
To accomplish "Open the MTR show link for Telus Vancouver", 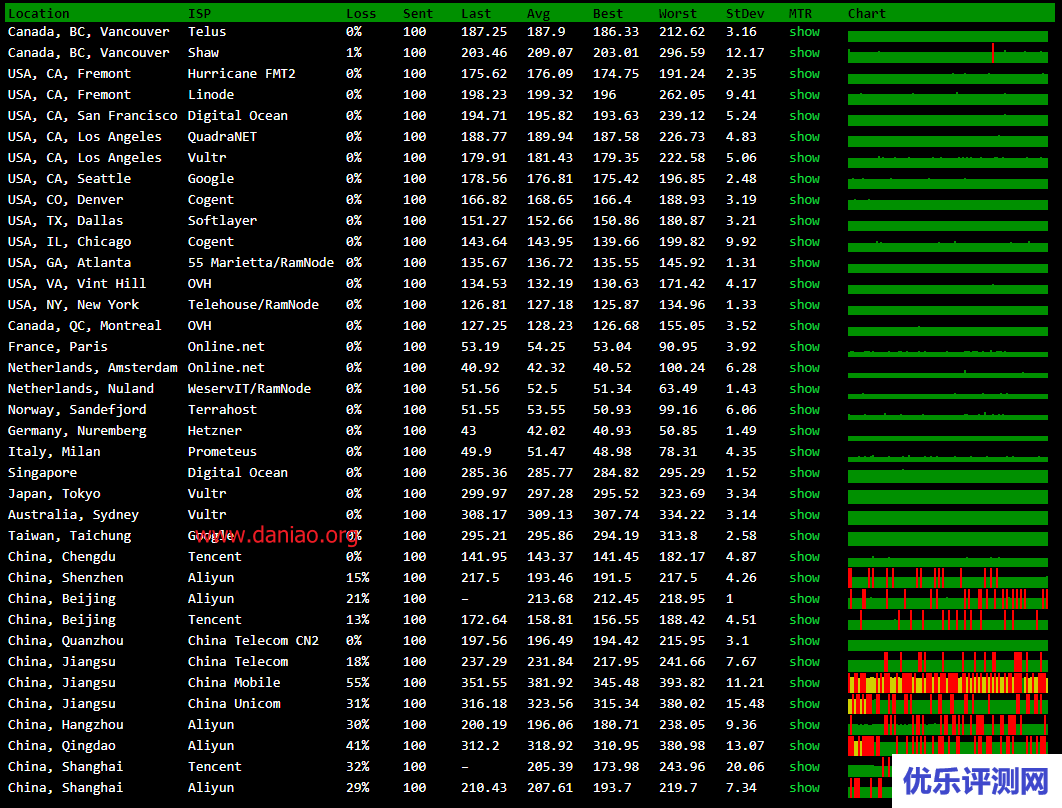I will click(x=804, y=32).
